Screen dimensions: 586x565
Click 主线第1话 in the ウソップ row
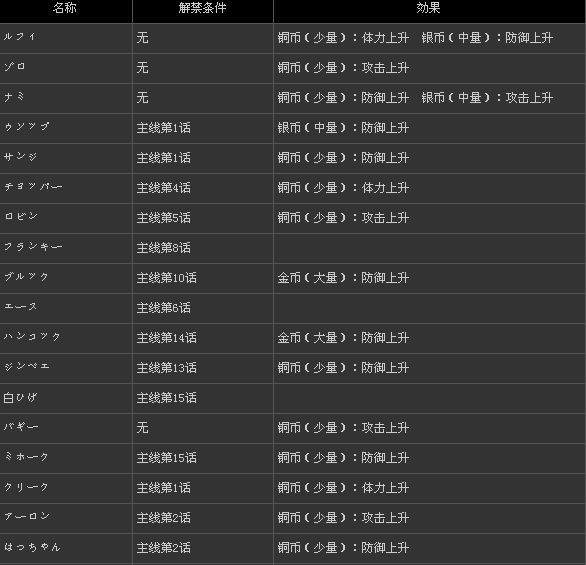[164, 128]
